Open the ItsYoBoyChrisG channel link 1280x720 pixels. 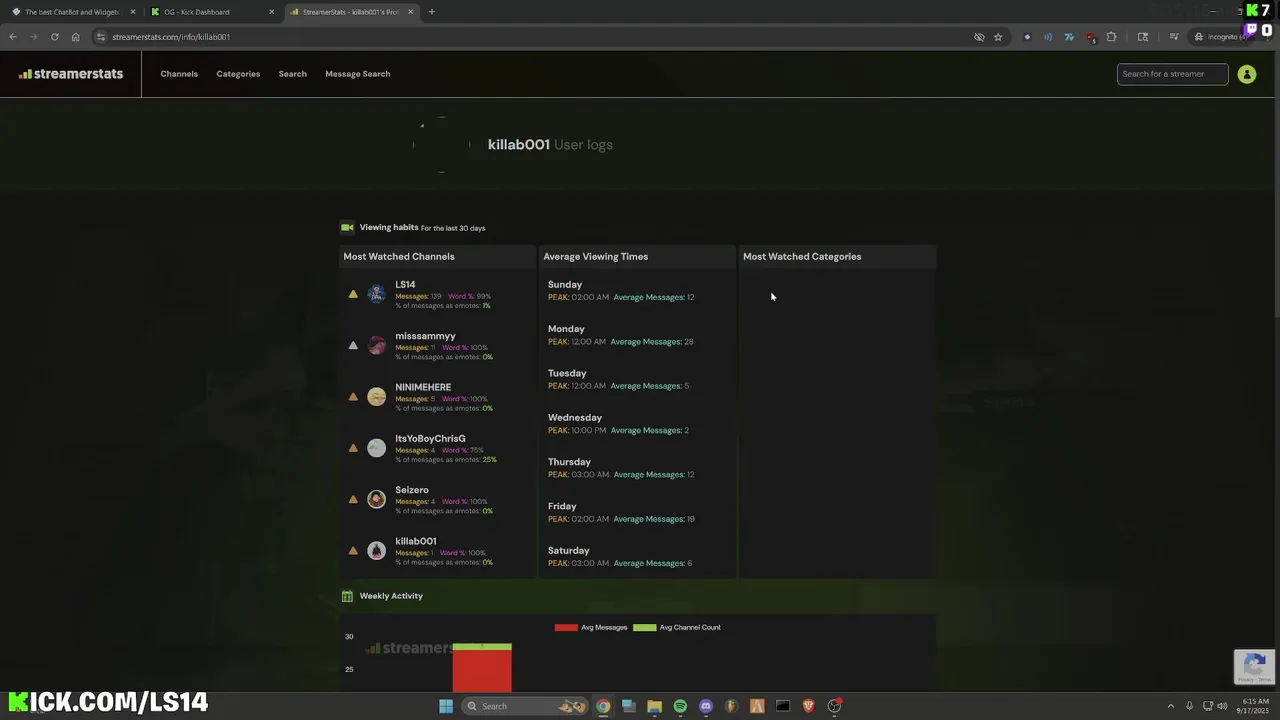430,438
